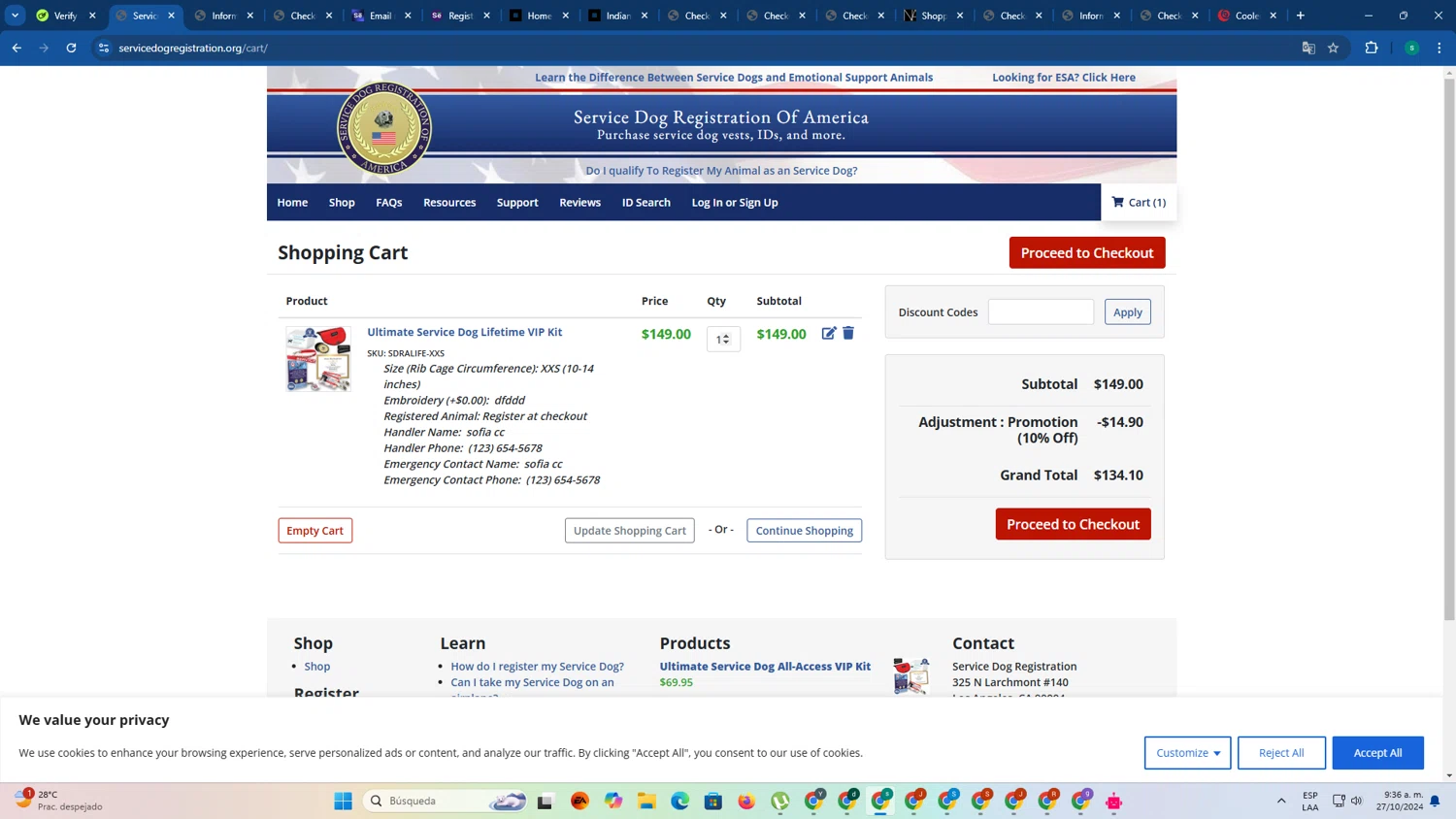Expand the Customize cookie options
The image size is (1456, 819).
coord(1187,753)
